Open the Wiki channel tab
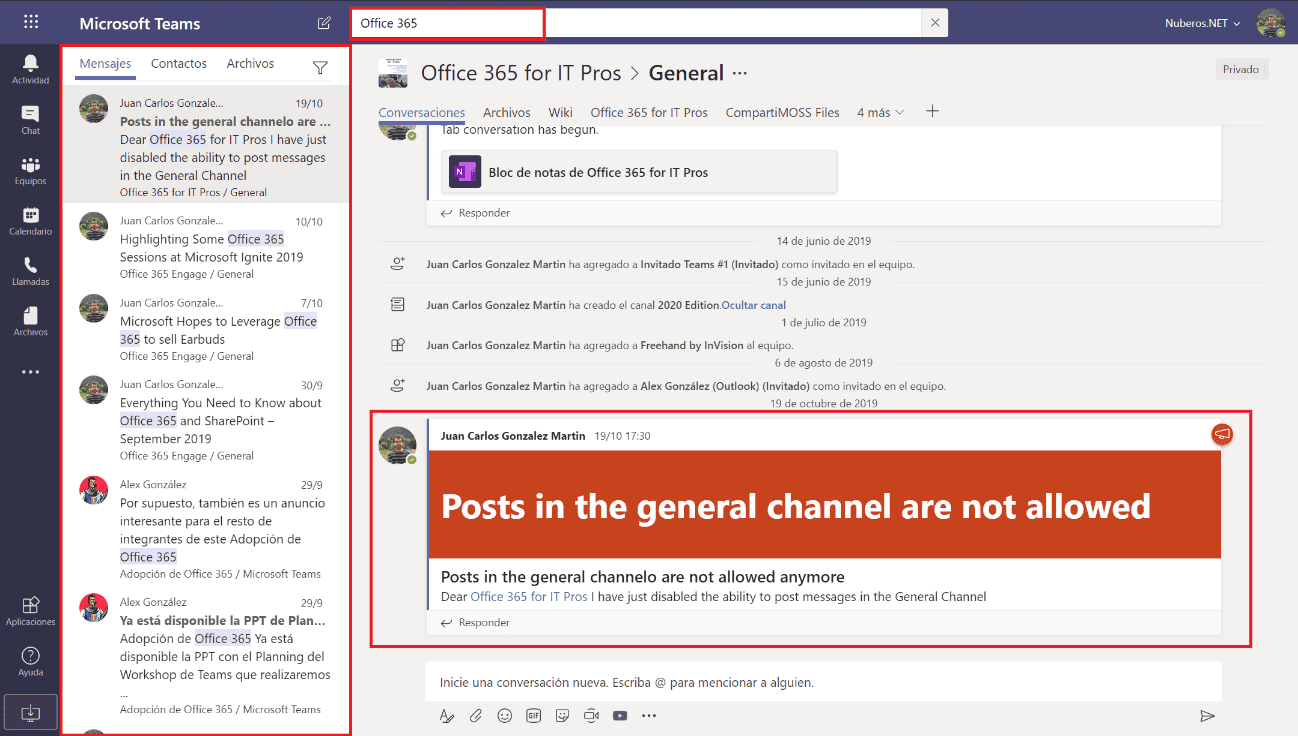This screenshot has height=736, width=1298. [x=560, y=113]
